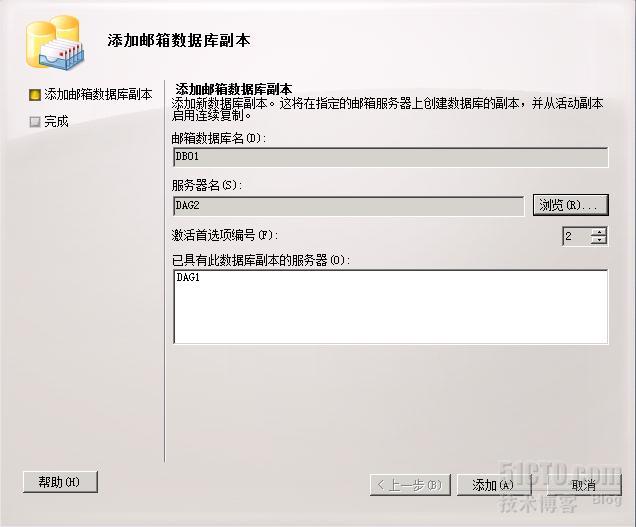
Task: Click the 已具有此数据库副本的服务器(O) label
Action: click(x=261, y=260)
